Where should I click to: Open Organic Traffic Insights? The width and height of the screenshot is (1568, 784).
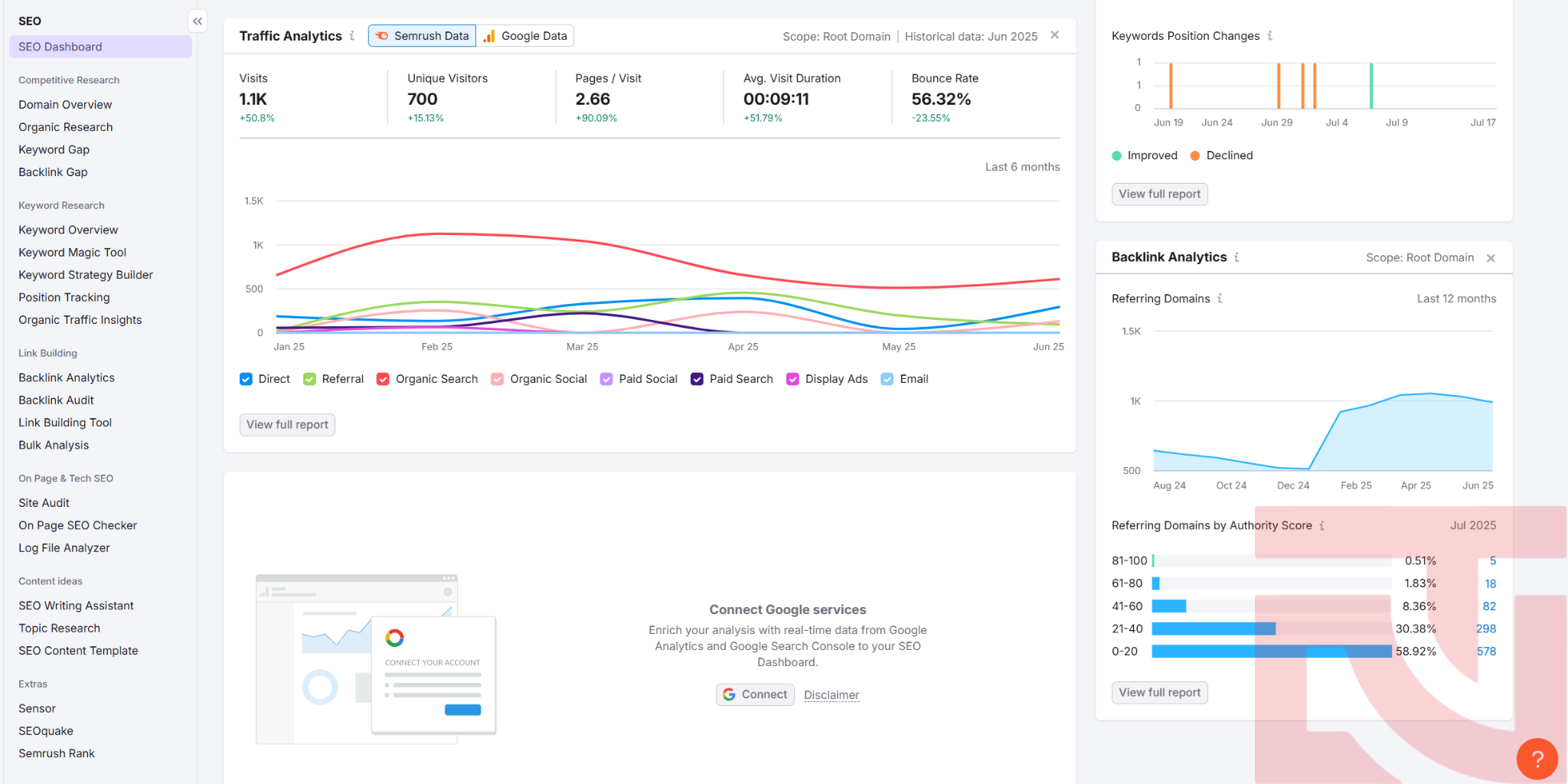click(x=80, y=320)
